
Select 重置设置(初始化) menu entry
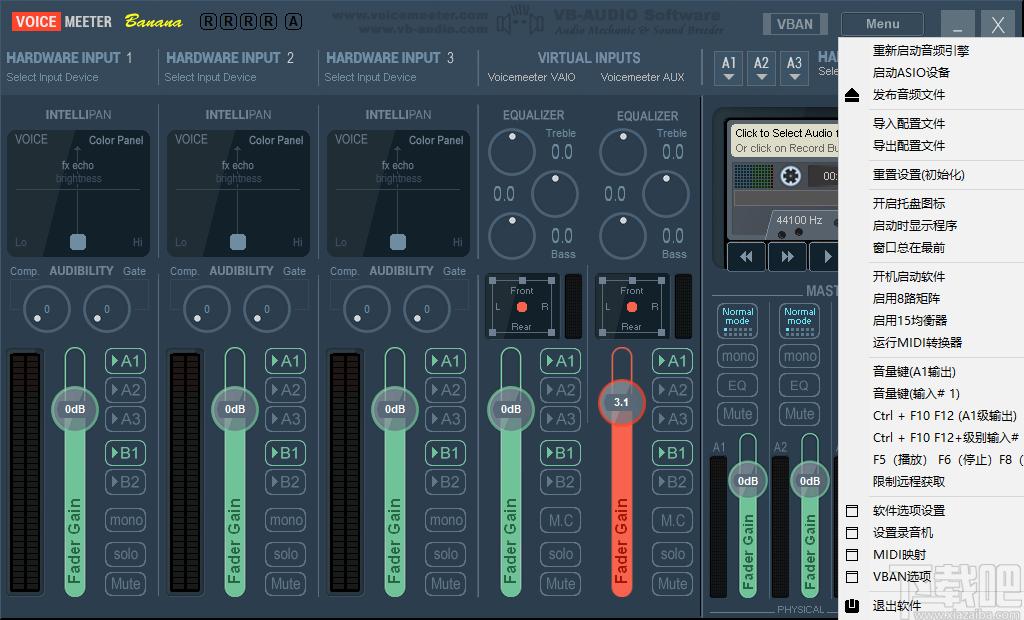click(x=919, y=174)
